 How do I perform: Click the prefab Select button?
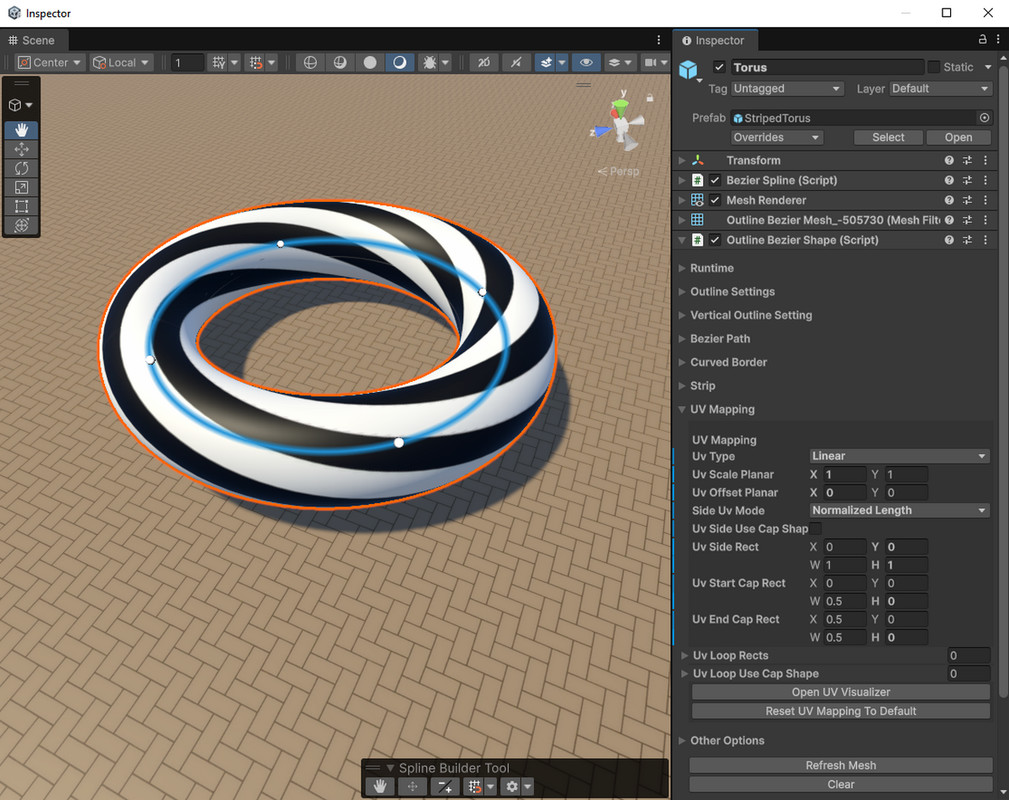(888, 138)
